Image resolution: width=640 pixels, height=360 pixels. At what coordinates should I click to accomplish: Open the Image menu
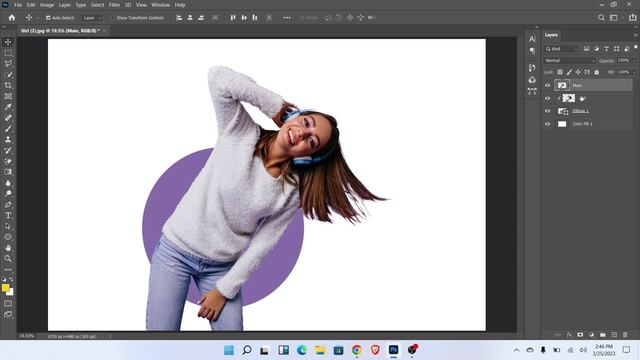tap(47, 5)
